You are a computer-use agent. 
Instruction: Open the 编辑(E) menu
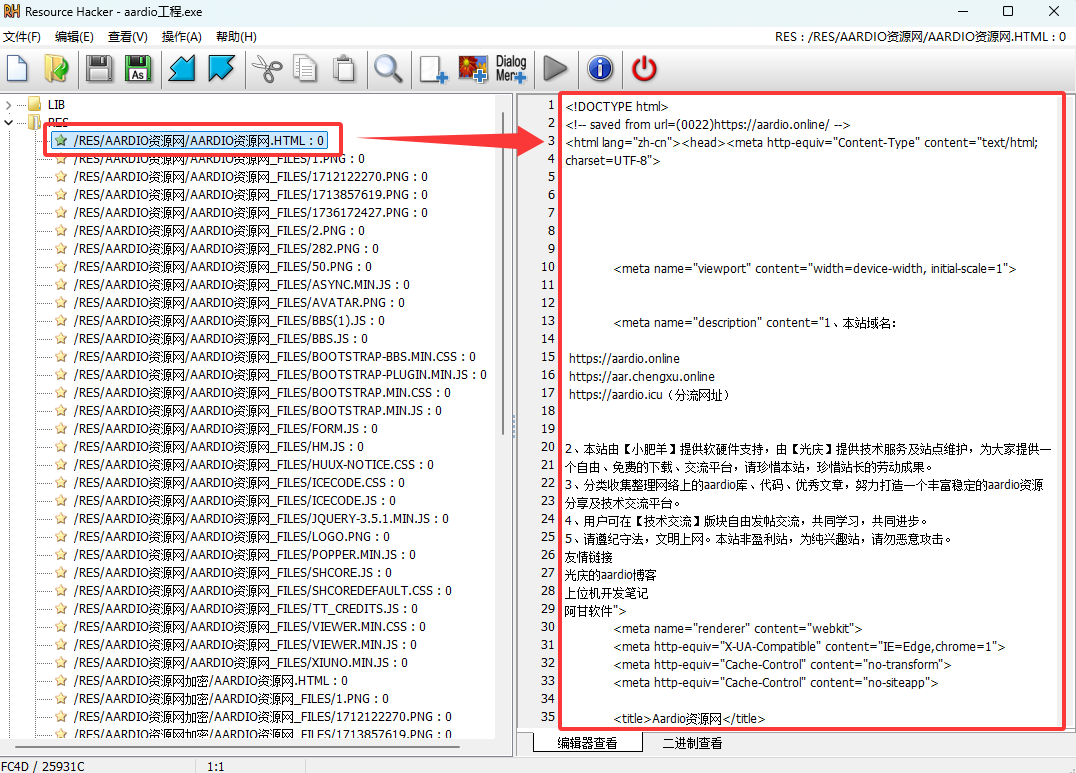[x=74, y=36]
